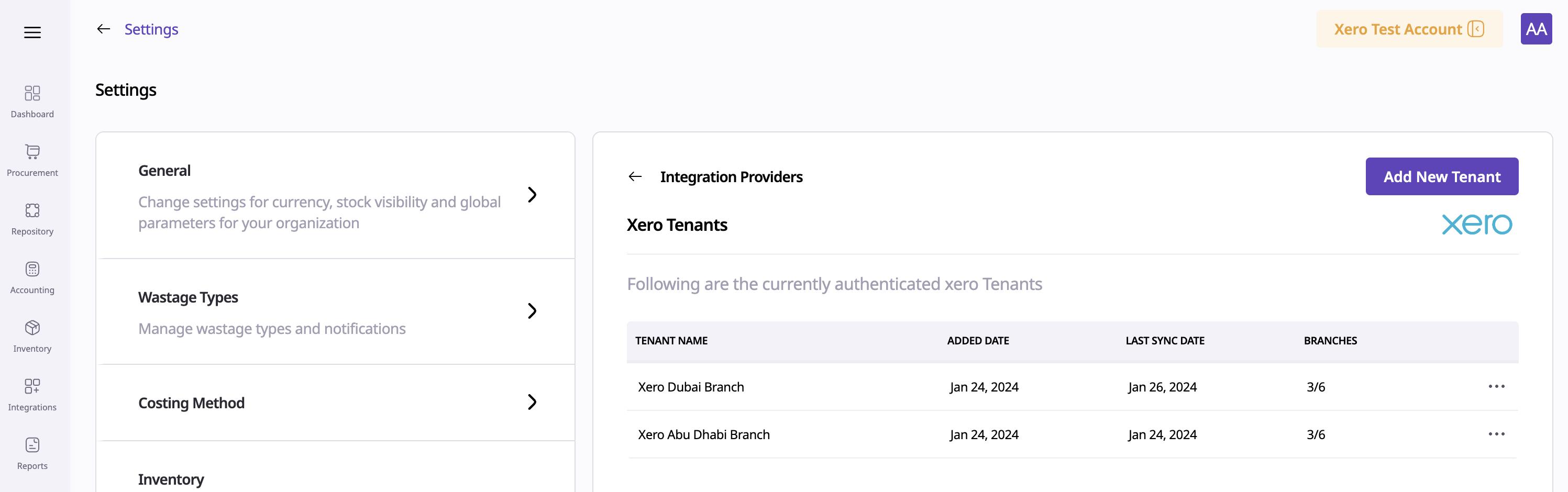Click the back arrow beside Settings breadcrumb

click(104, 29)
